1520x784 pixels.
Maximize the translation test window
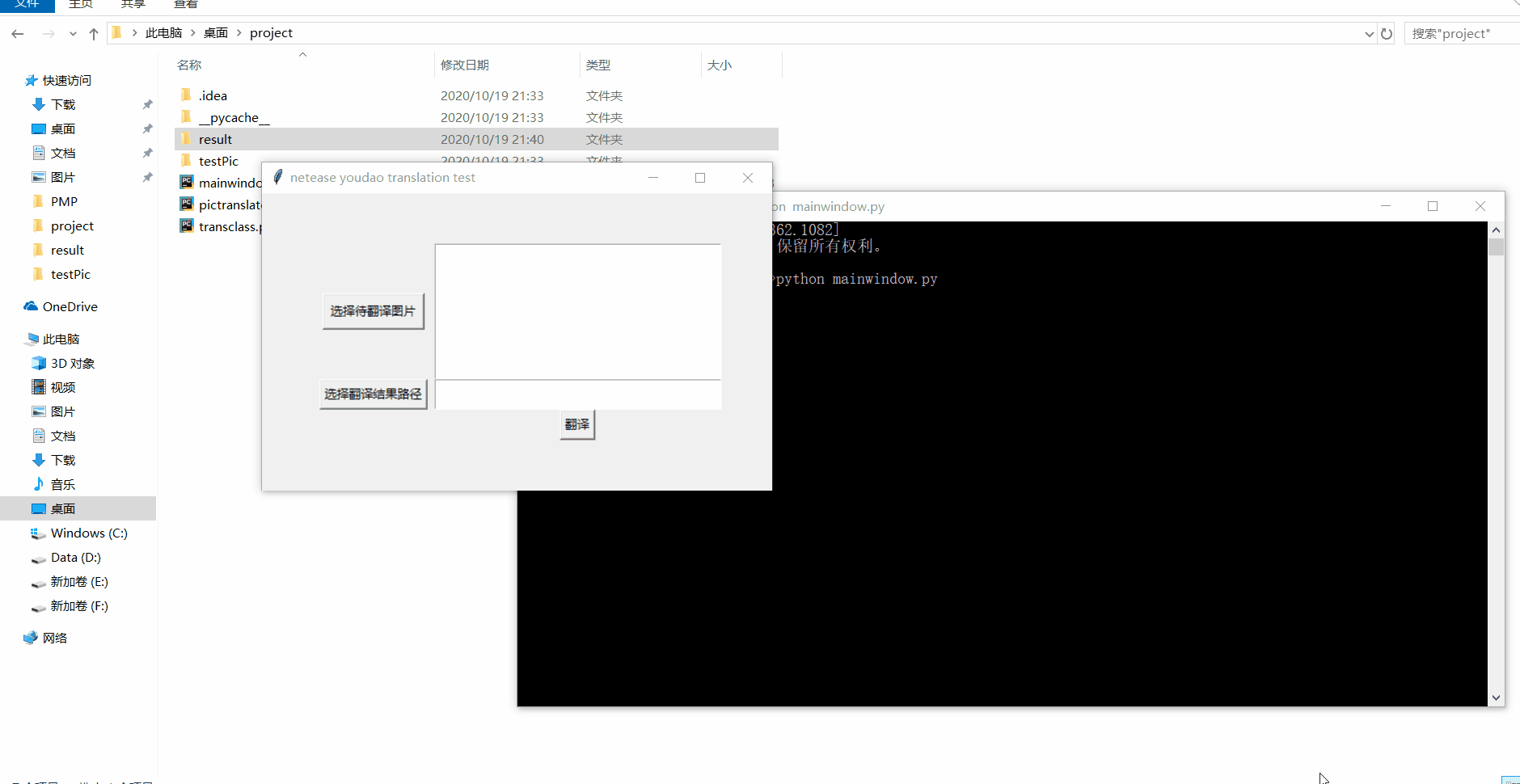[x=700, y=178]
